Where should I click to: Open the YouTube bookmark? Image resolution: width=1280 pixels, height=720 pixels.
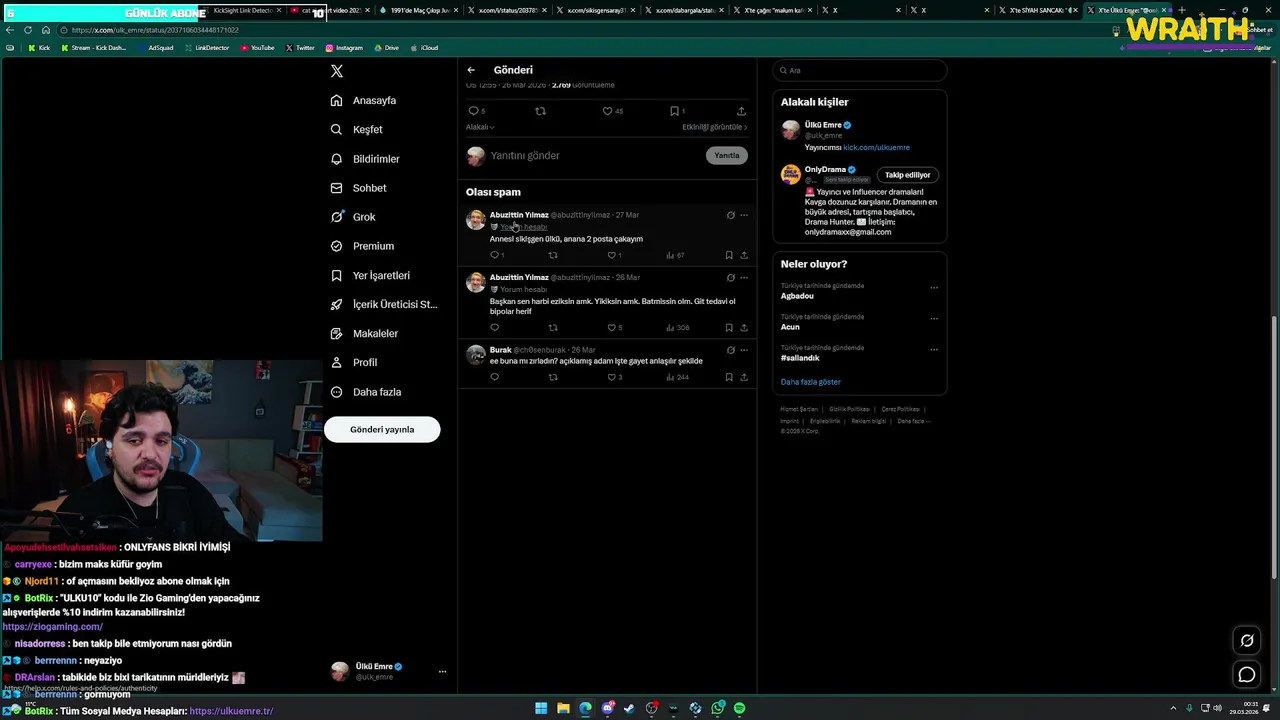[x=257, y=48]
